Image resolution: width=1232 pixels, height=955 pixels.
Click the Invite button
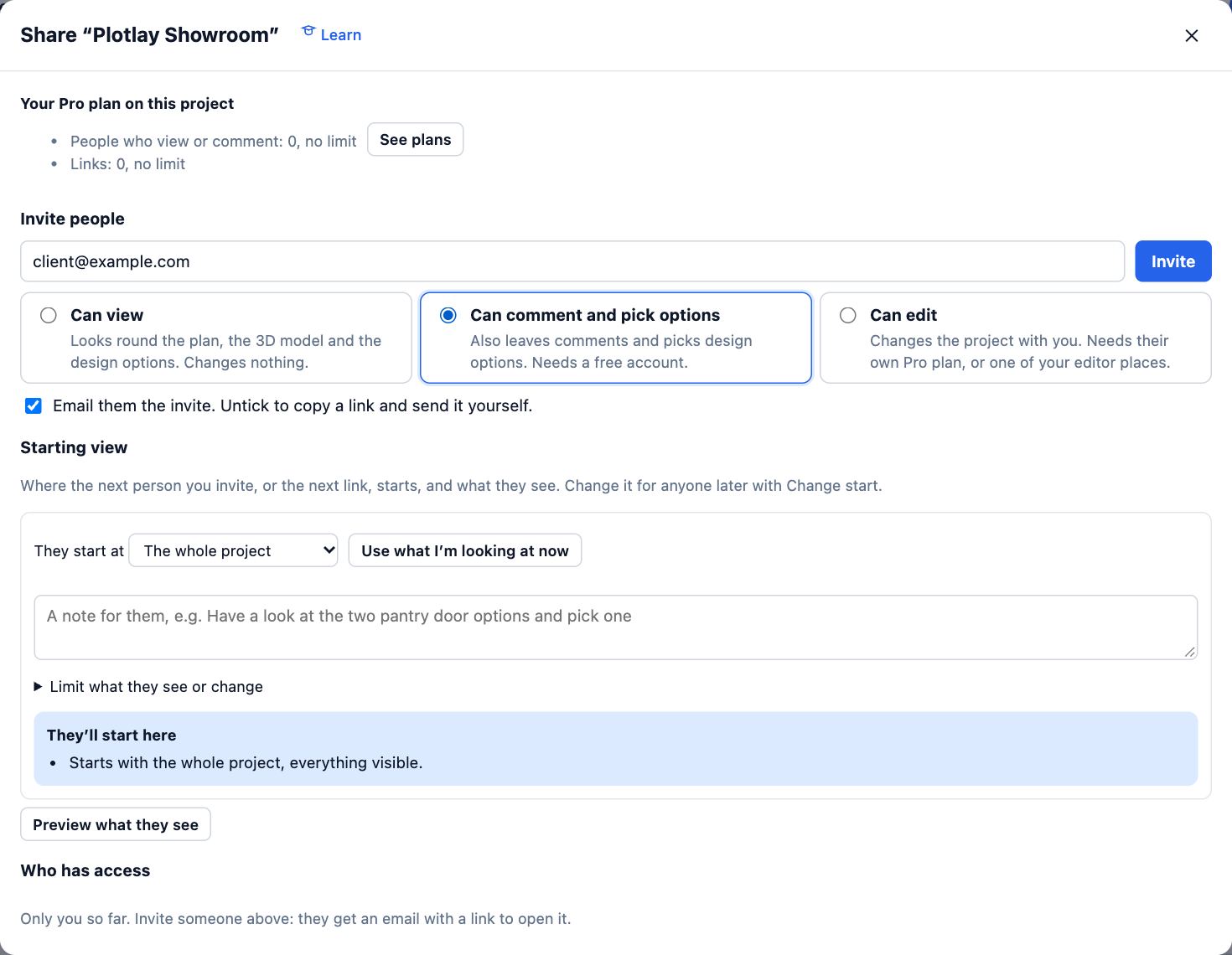pos(1172,261)
